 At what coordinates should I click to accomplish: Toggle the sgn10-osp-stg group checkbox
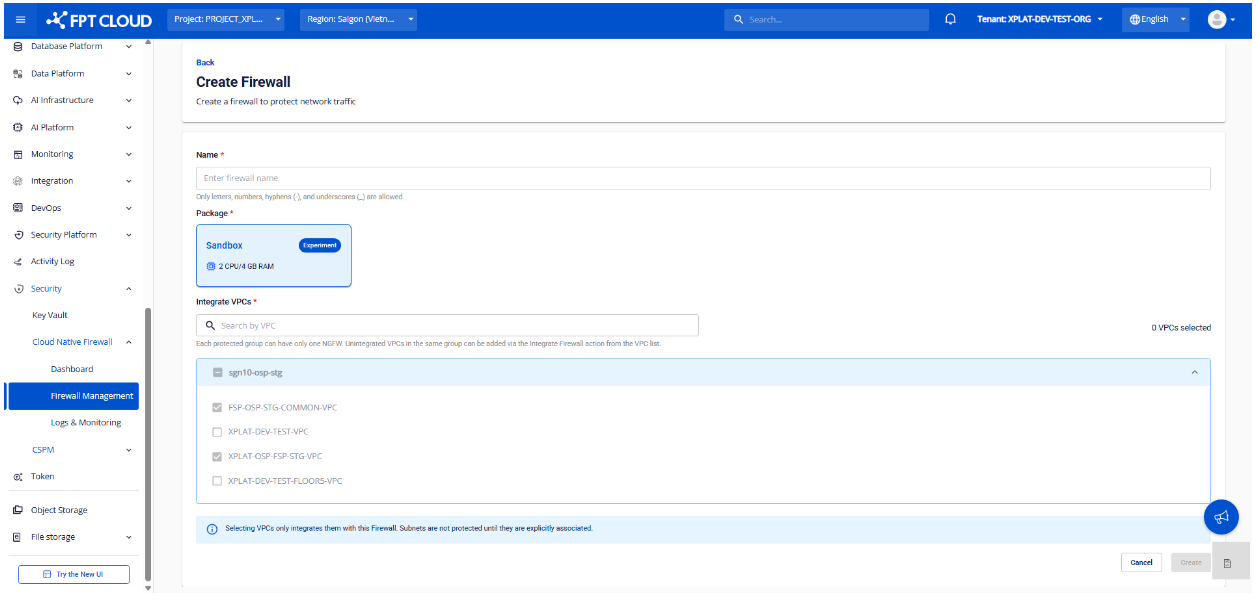coord(217,372)
